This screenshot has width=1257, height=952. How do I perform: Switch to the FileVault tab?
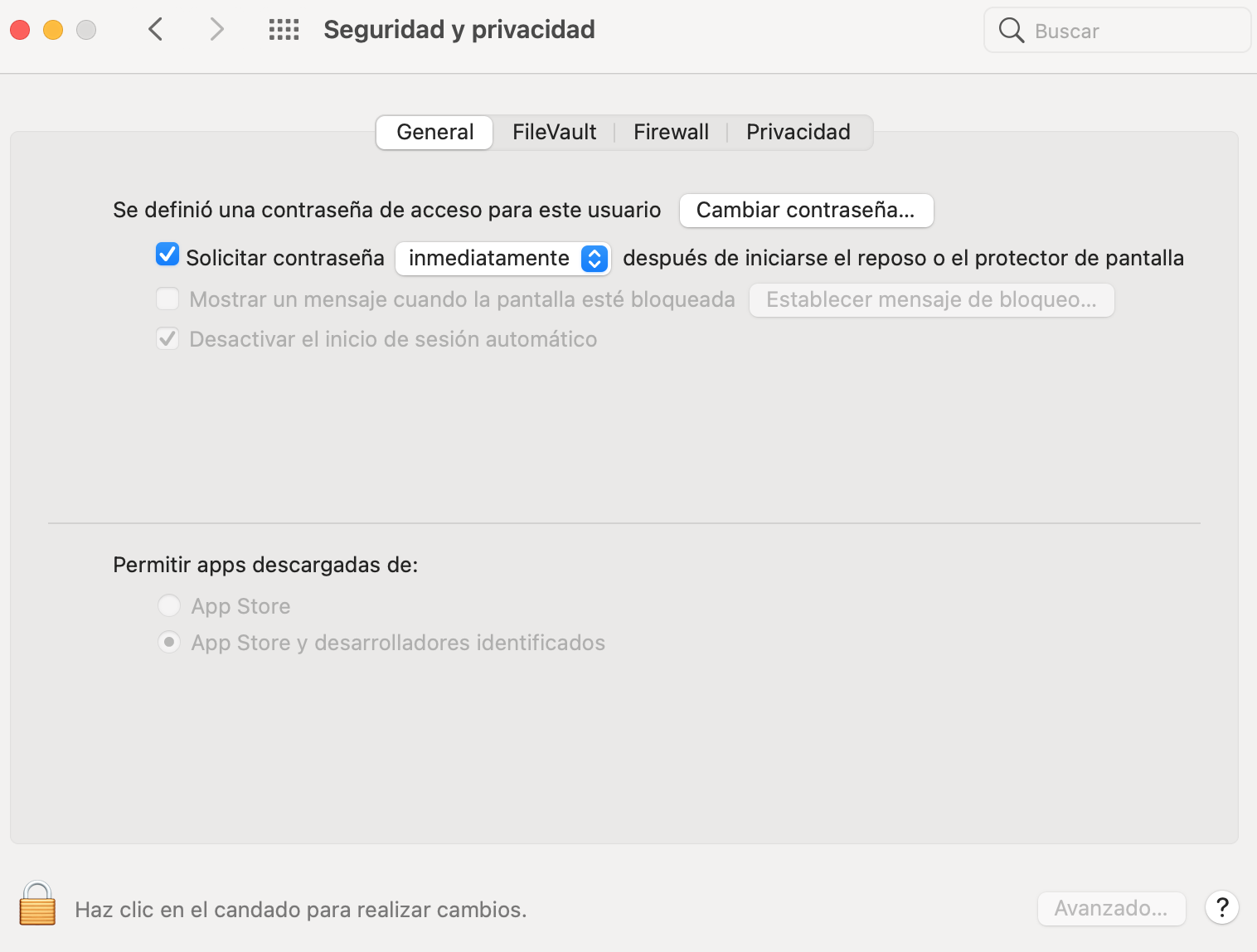(x=554, y=132)
